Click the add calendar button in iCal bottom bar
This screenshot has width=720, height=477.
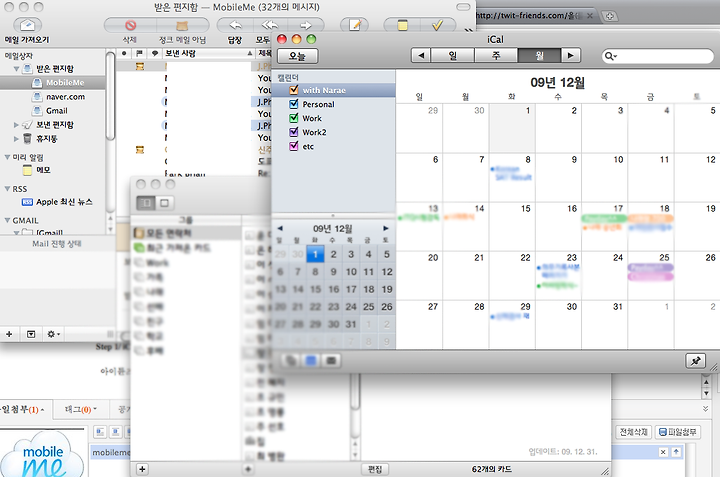291,361
